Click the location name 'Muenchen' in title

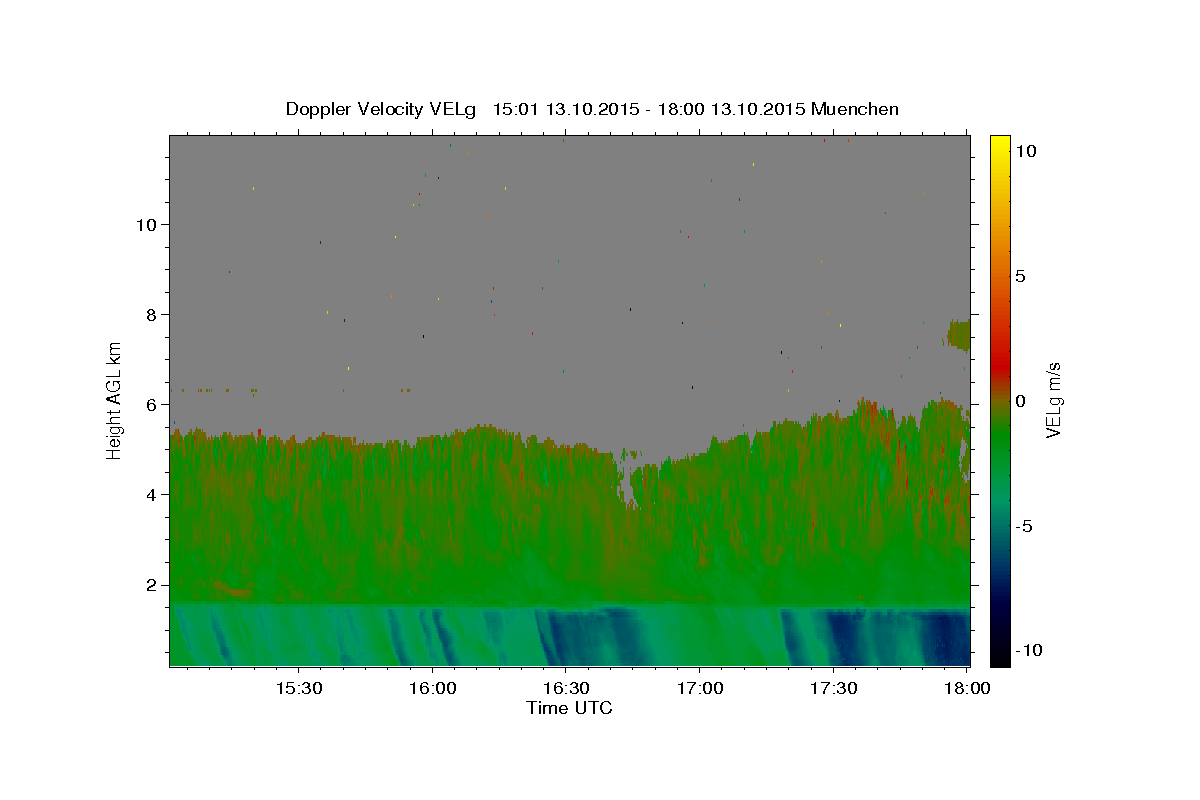(x=855, y=109)
